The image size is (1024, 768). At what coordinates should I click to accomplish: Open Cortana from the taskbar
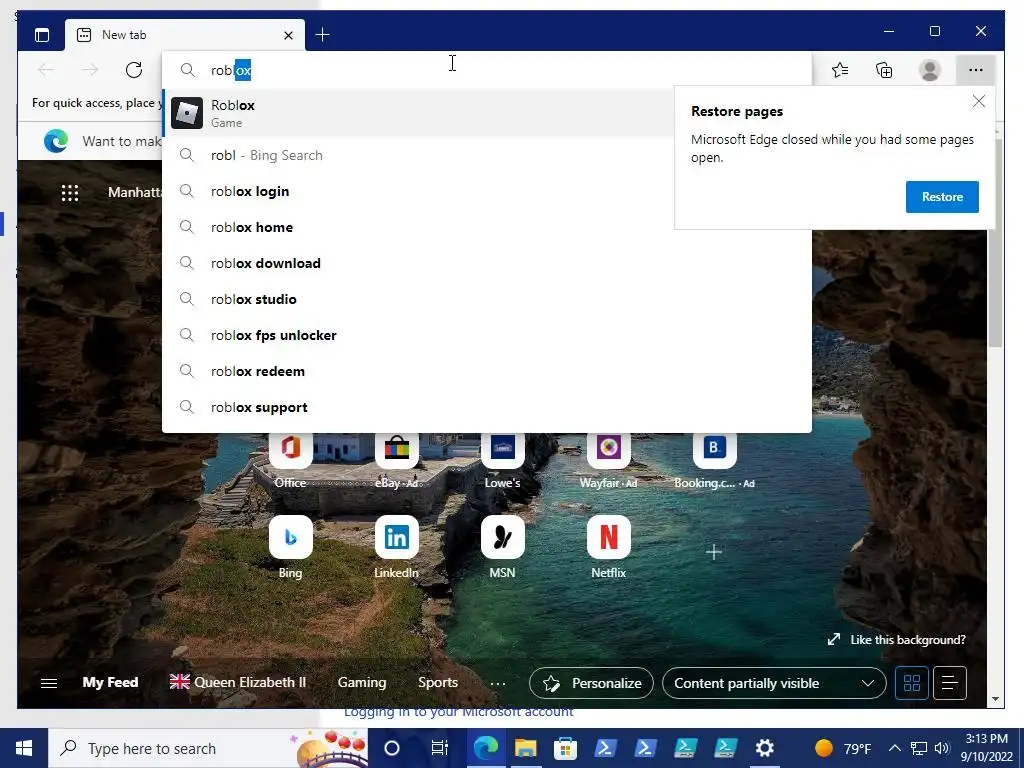pos(391,748)
